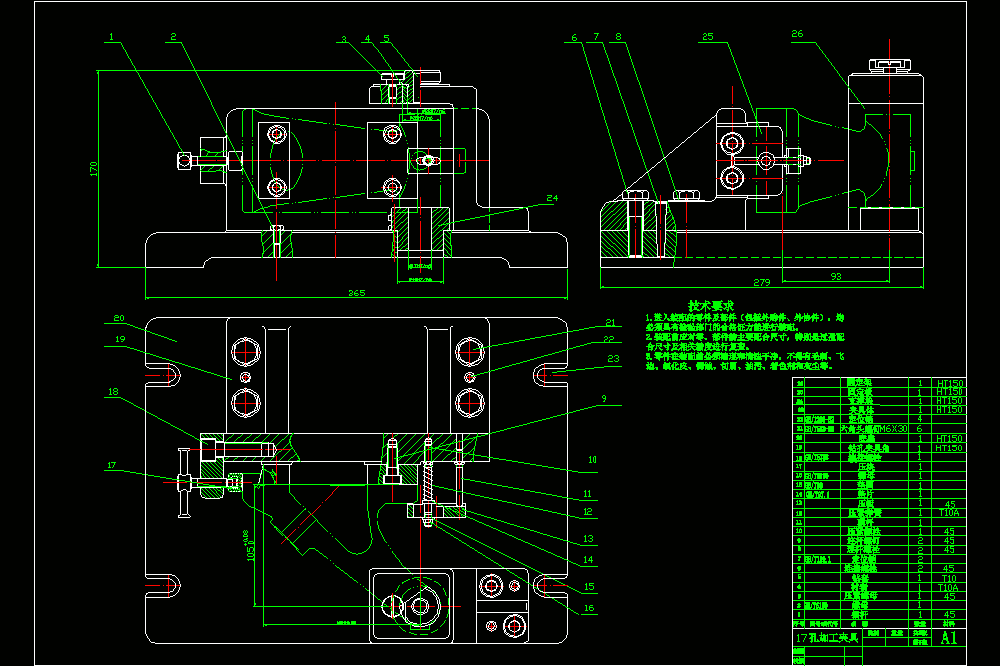The image size is (1000, 666).
Task: Click part balloon number 24
Action: click(x=552, y=198)
